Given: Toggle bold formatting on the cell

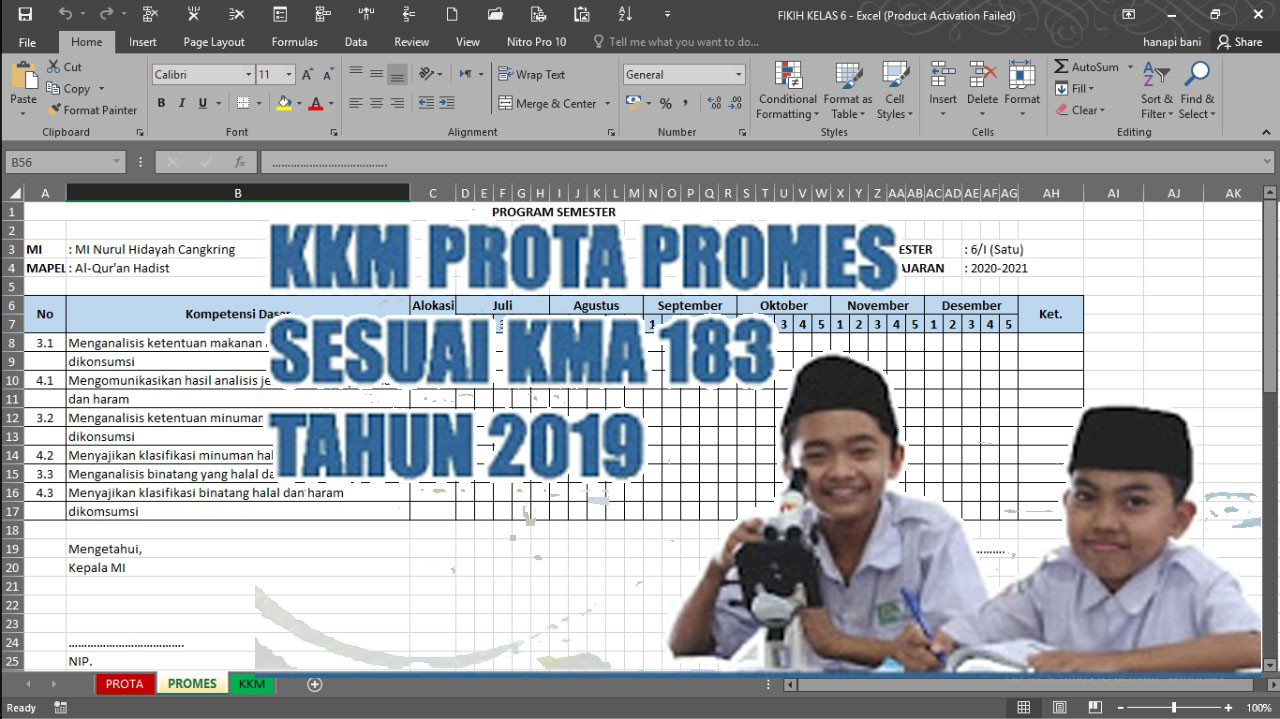Looking at the screenshot, I should (160, 103).
